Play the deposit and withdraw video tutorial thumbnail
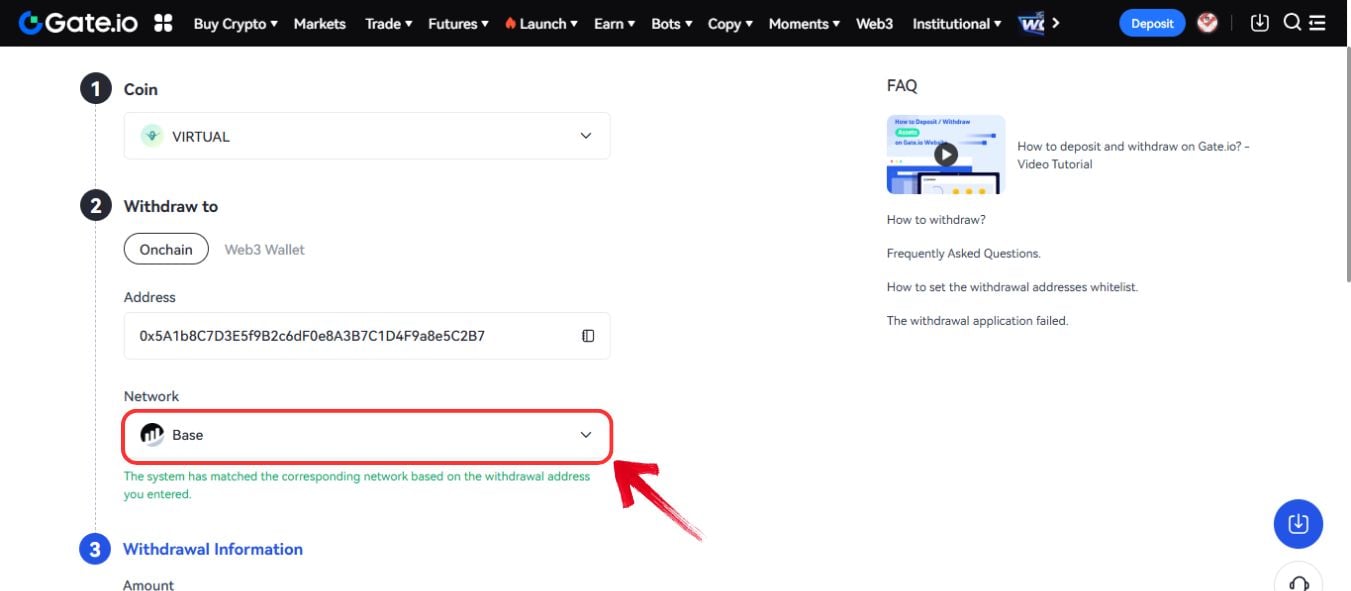Viewport: 1351px width, 591px height. [x=946, y=154]
